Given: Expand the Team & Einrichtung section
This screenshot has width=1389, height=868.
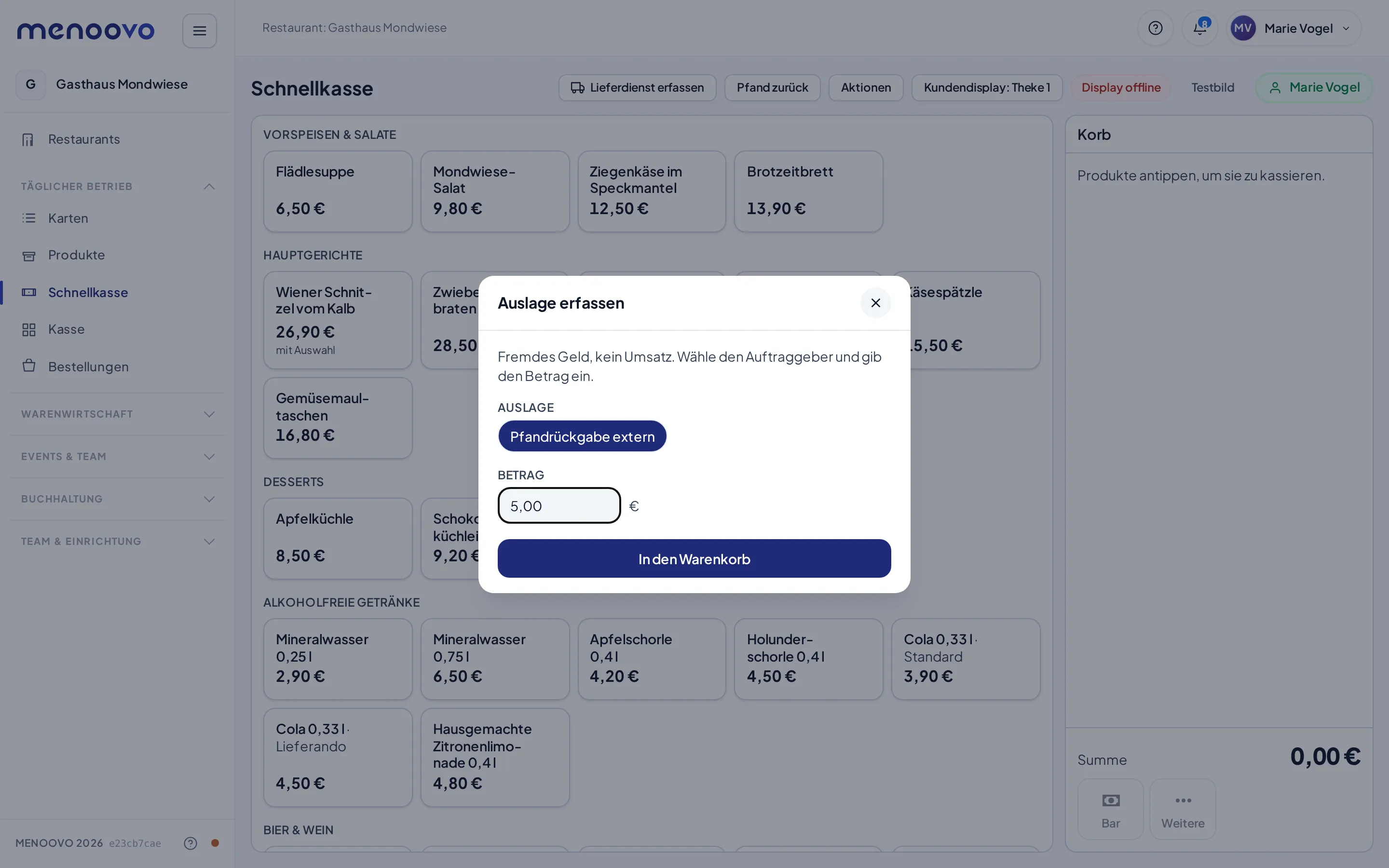Looking at the screenshot, I should (118, 542).
